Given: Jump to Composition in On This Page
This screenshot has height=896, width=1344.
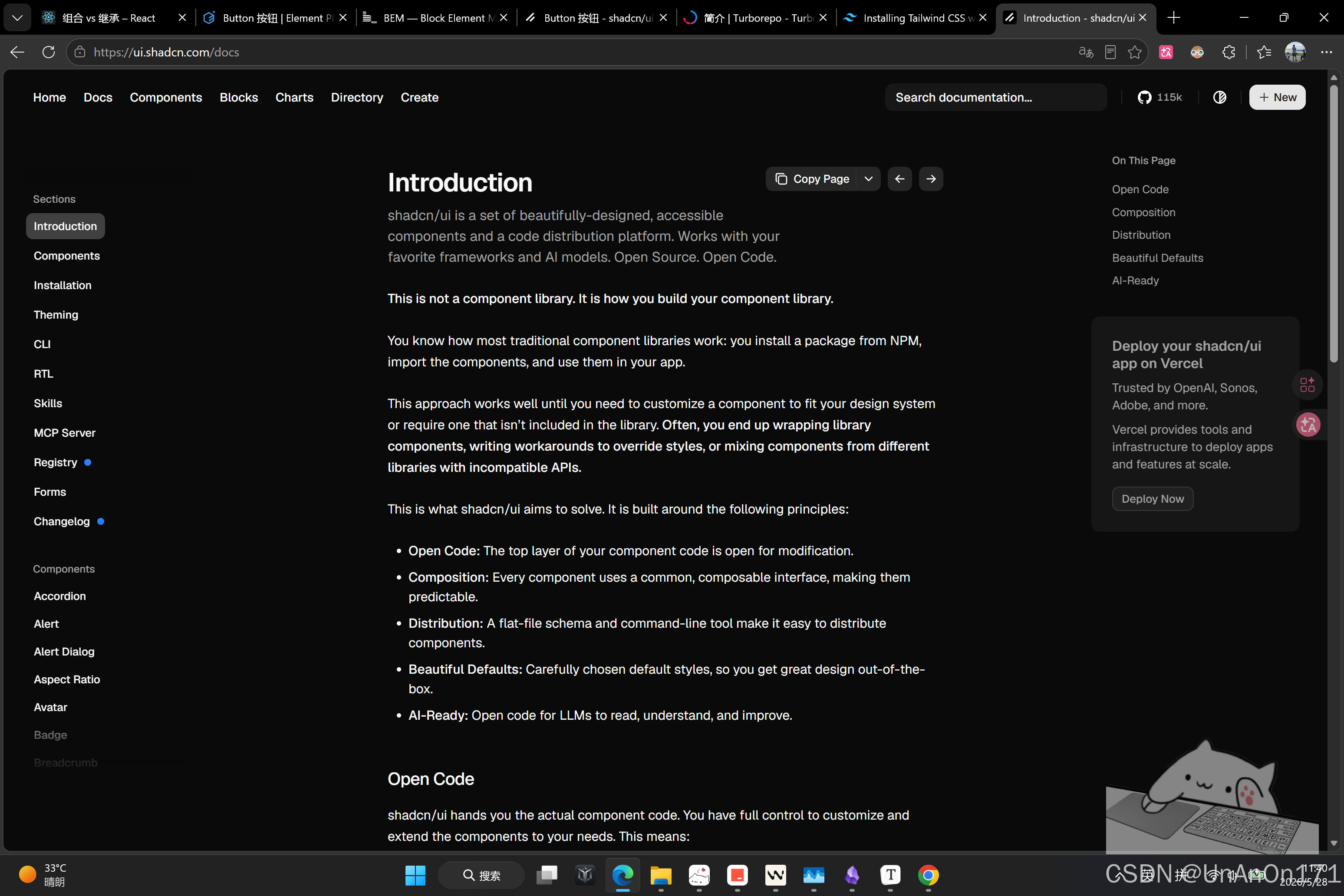Looking at the screenshot, I should [x=1143, y=212].
